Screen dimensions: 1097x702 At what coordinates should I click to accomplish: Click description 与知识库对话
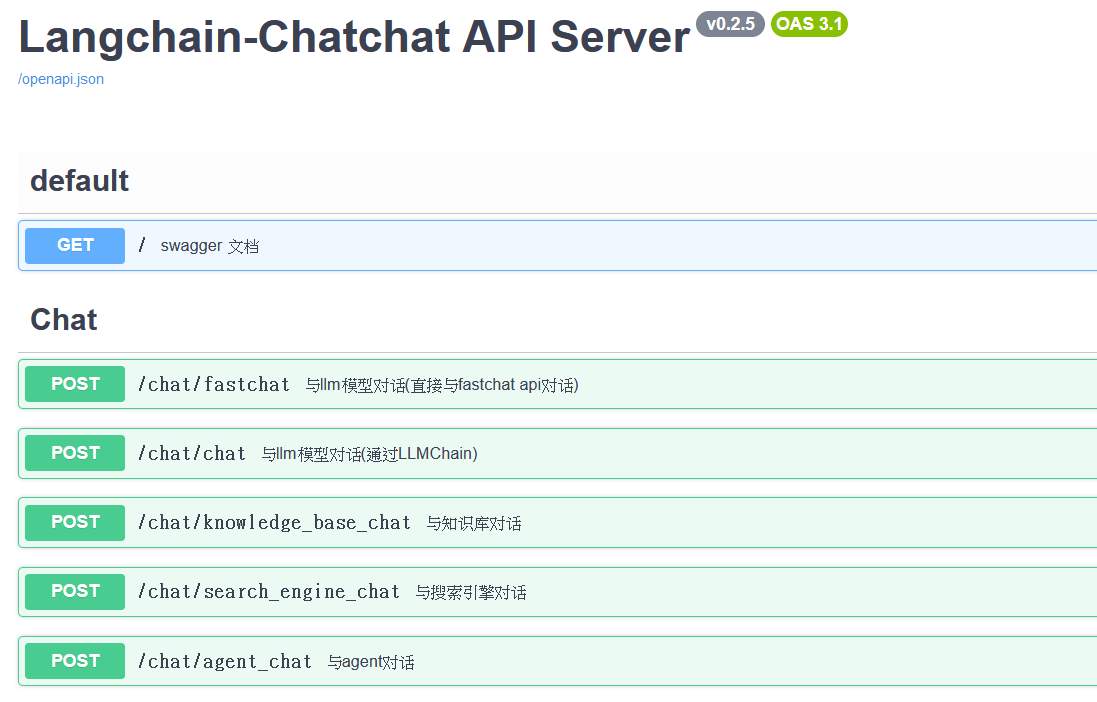(x=474, y=523)
